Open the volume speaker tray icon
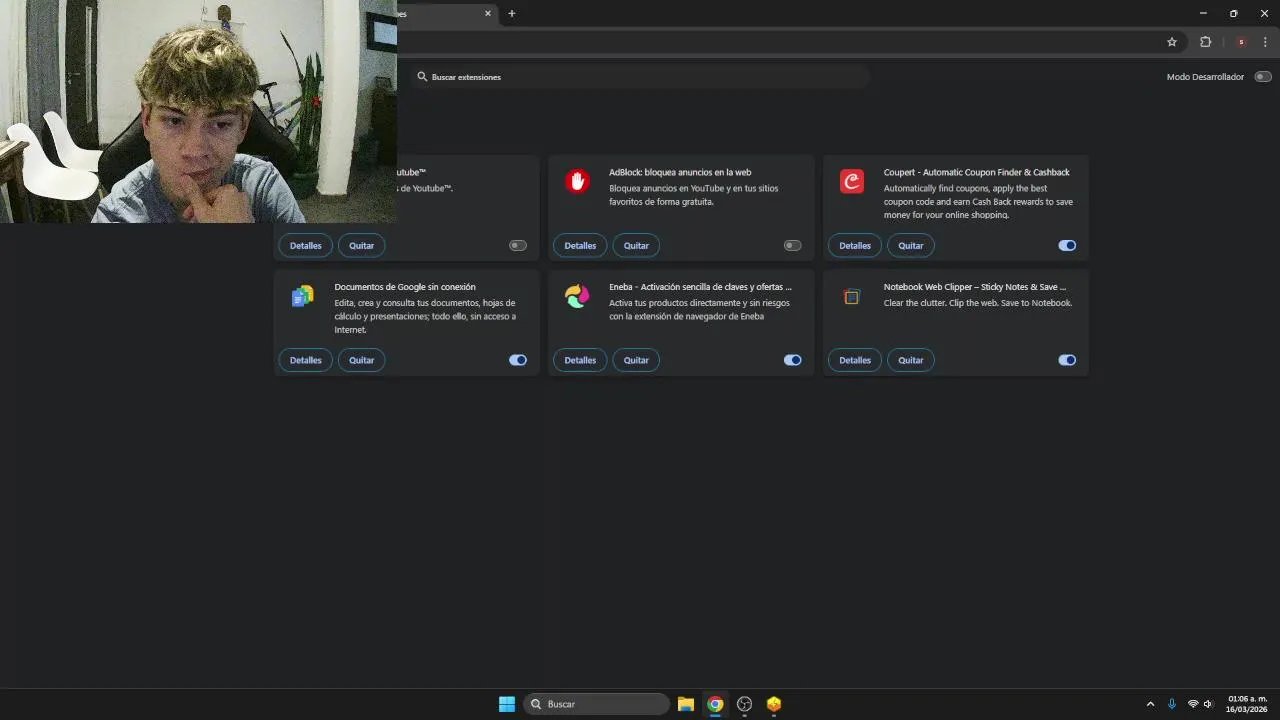The image size is (1280, 720). click(x=1208, y=704)
